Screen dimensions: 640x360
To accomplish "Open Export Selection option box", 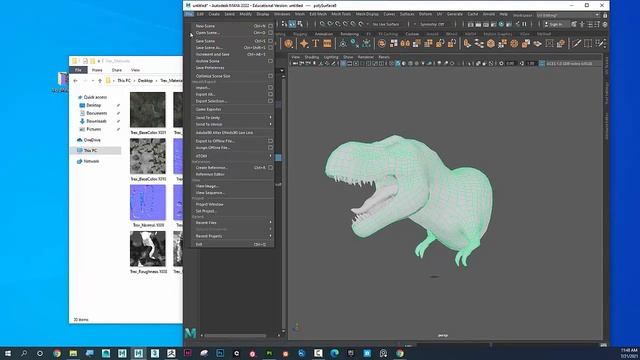I will click(270, 101).
